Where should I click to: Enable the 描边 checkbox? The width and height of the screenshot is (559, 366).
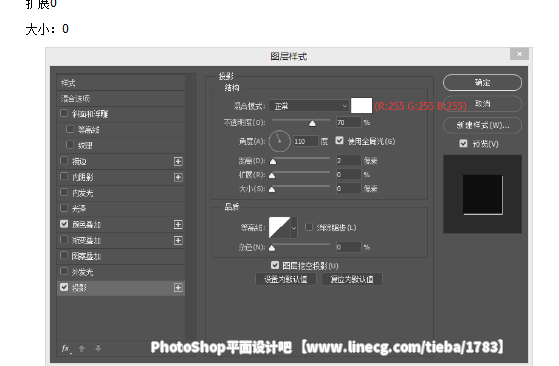pyautogui.click(x=64, y=161)
